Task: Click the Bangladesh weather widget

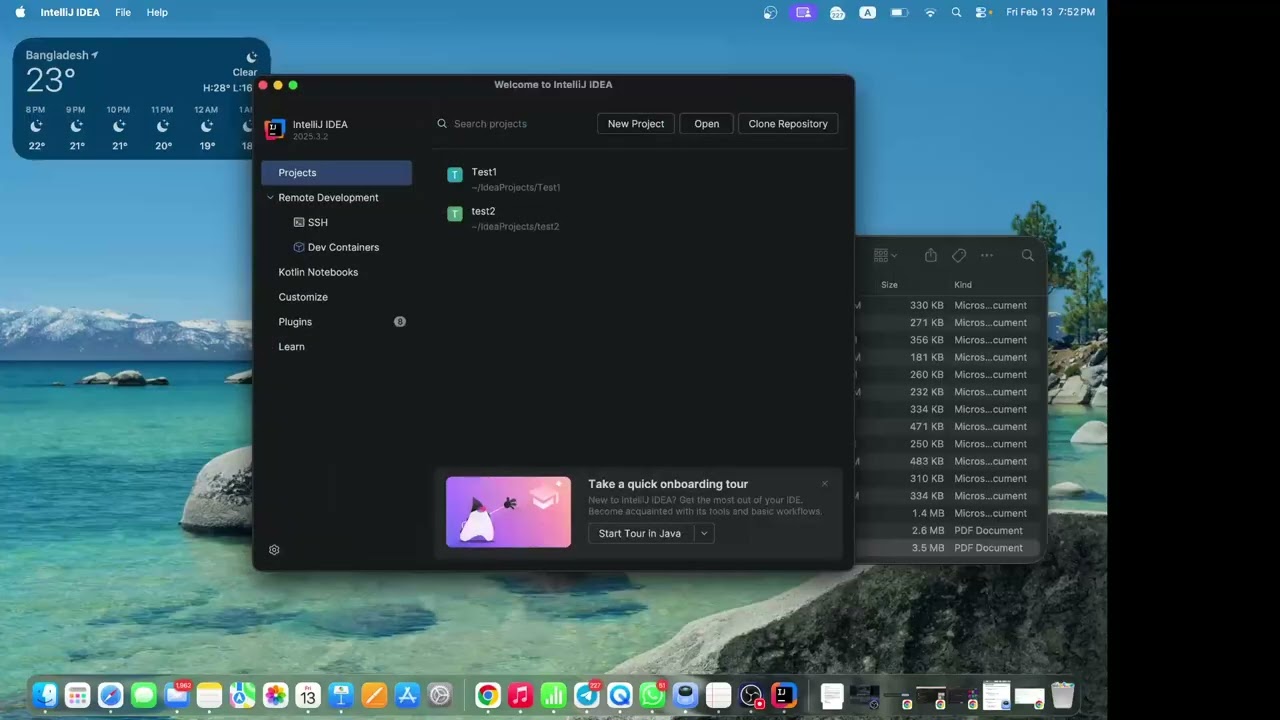Action: coord(141,98)
